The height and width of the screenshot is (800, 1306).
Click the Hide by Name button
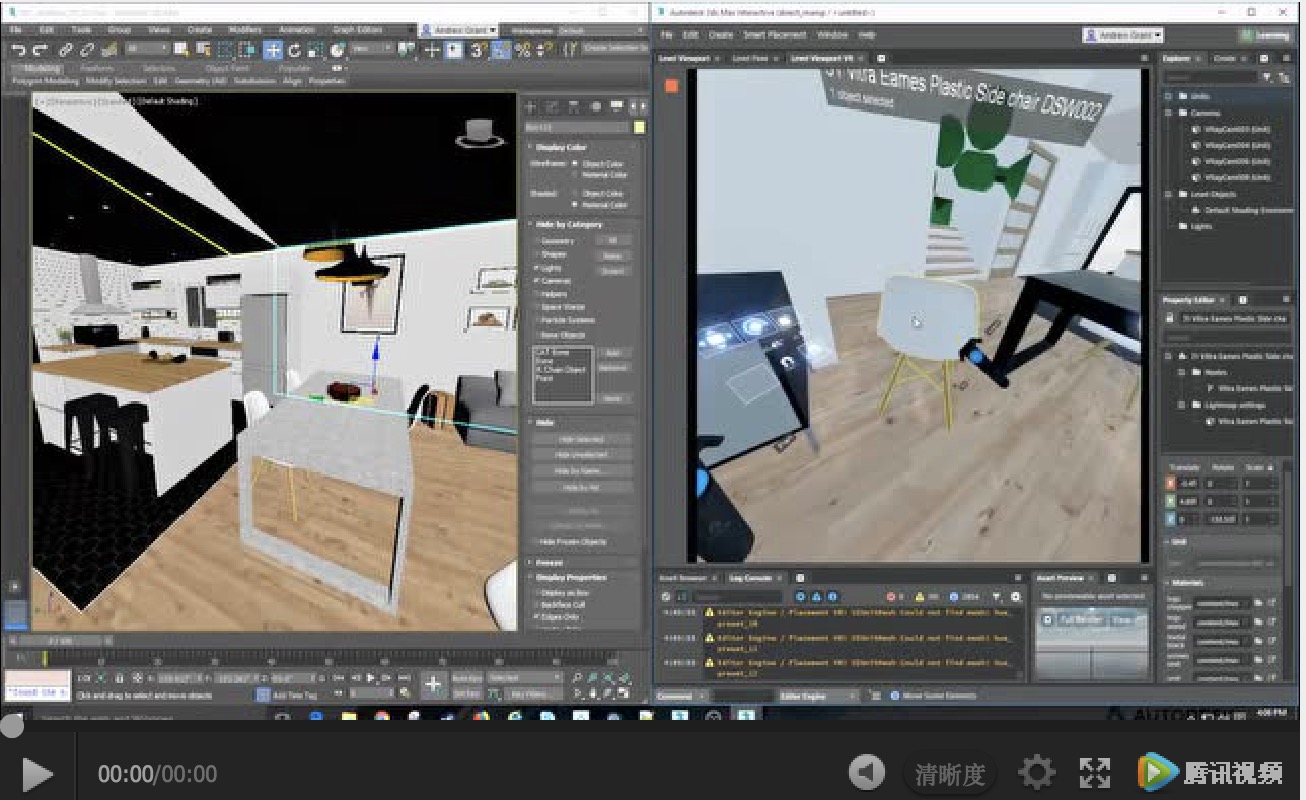581,471
